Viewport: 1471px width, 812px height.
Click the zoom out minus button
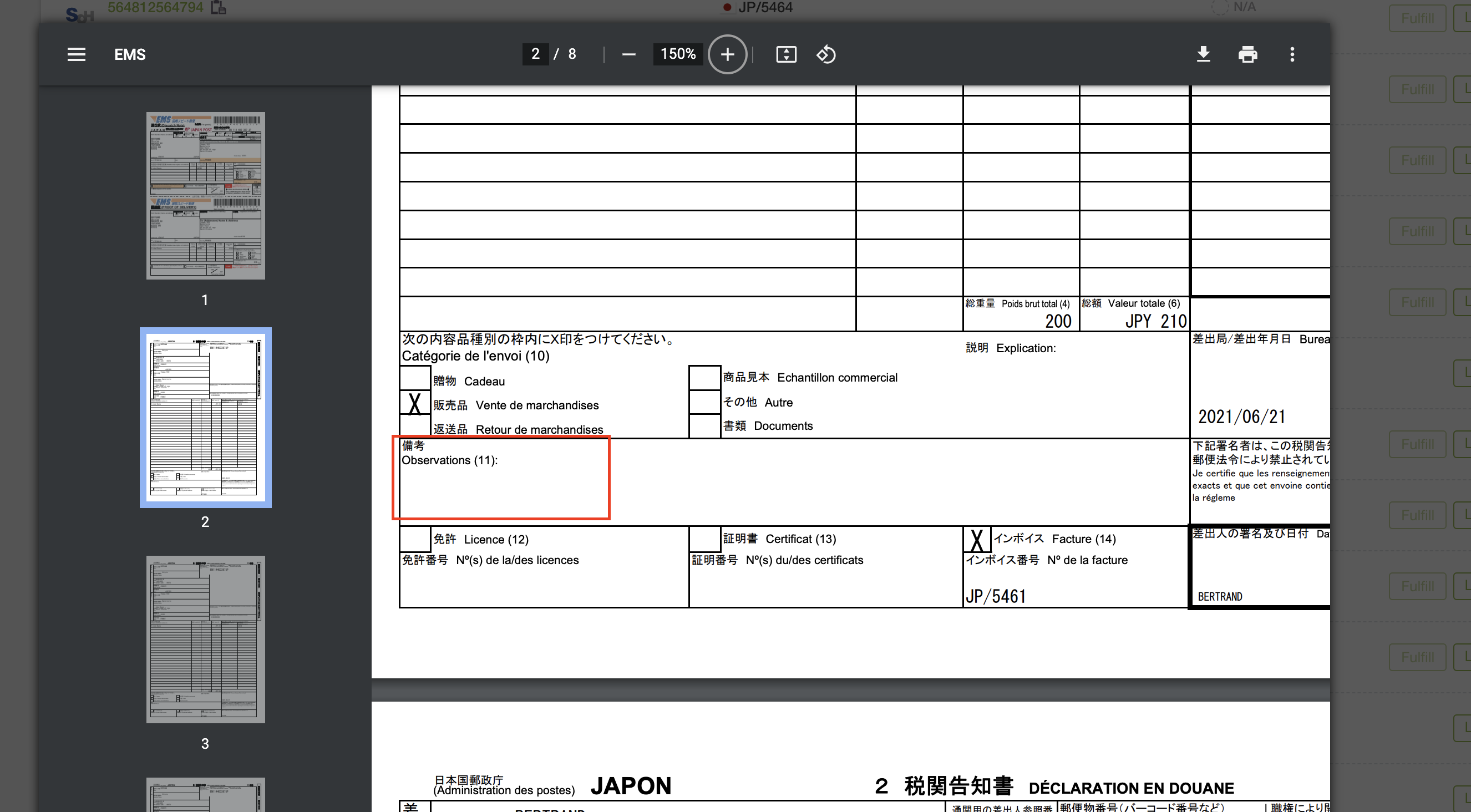pos(628,54)
